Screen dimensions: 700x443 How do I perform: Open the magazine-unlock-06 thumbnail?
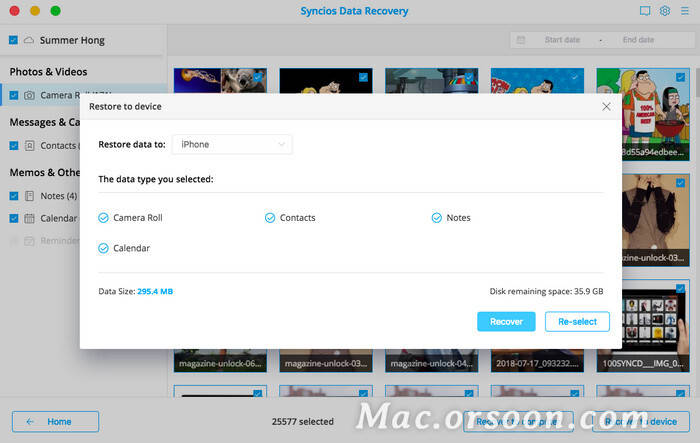pyautogui.click(x=220, y=360)
